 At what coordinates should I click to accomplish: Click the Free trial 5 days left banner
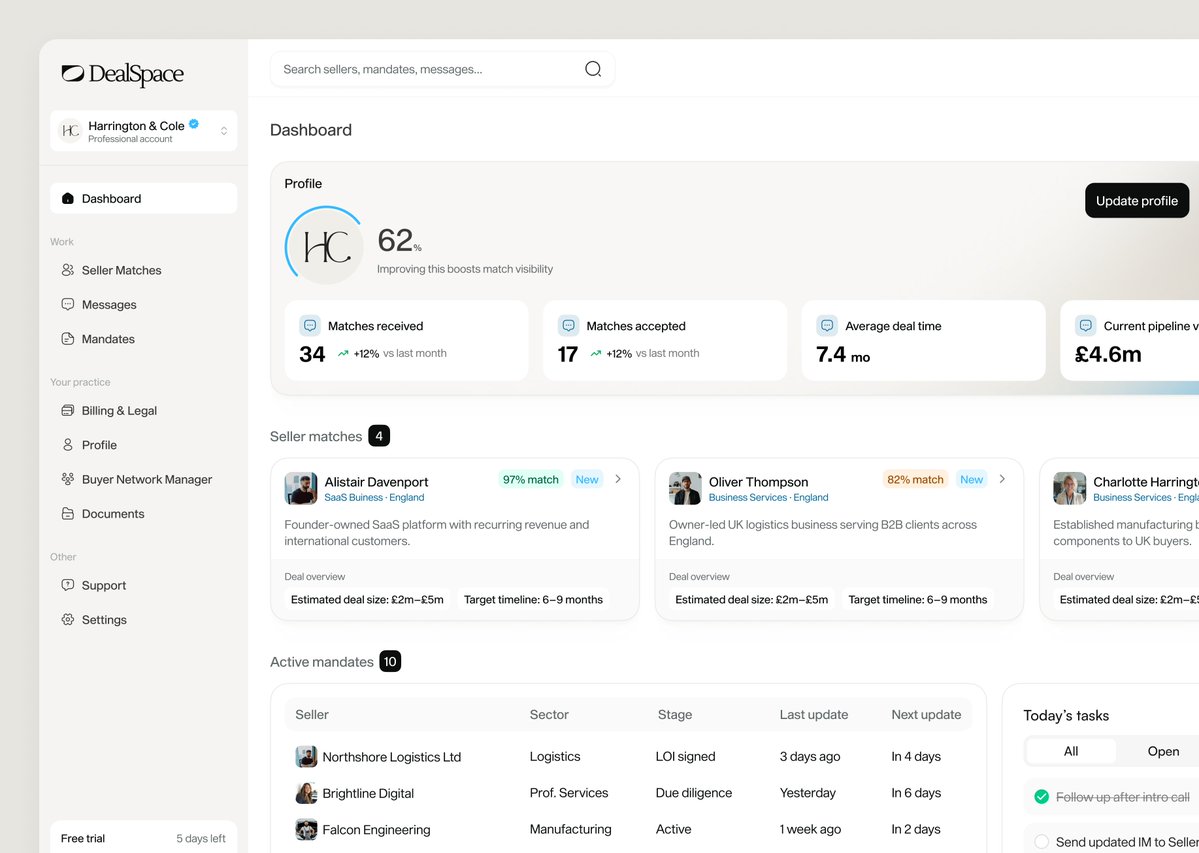tap(144, 838)
